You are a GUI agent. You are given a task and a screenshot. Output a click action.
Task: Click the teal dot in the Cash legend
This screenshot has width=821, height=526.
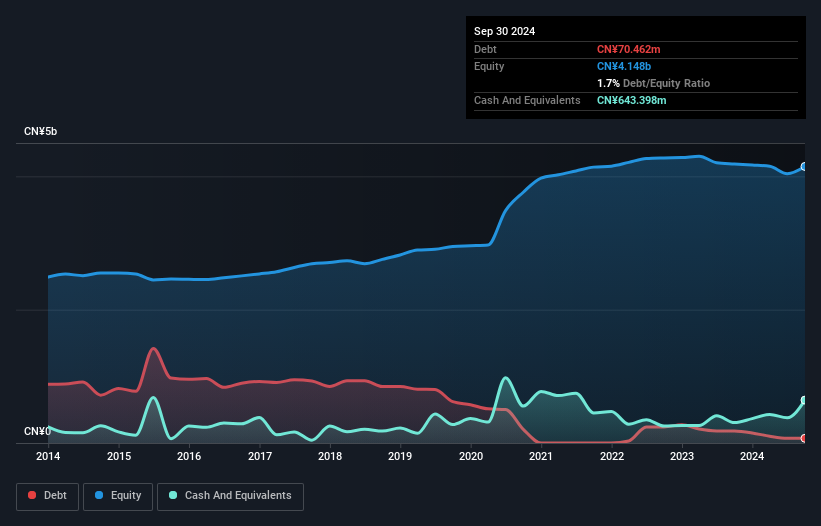174,496
